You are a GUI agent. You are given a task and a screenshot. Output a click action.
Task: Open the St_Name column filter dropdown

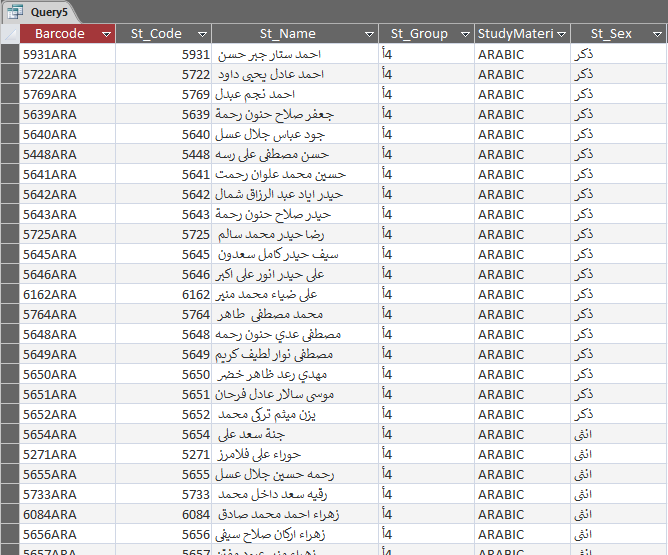coord(369,34)
